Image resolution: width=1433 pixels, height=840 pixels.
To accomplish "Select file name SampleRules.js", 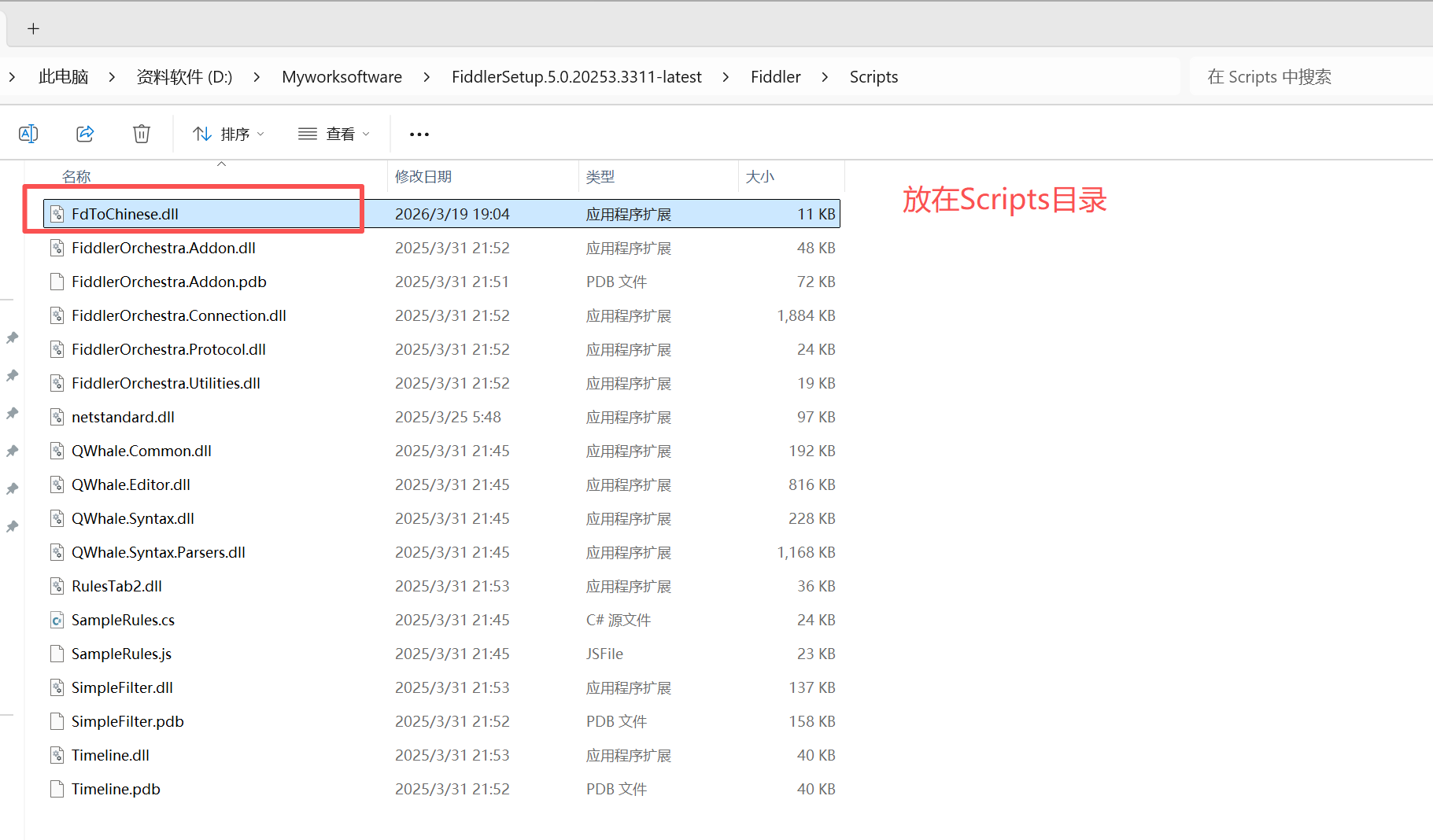I will [x=121, y=654].
